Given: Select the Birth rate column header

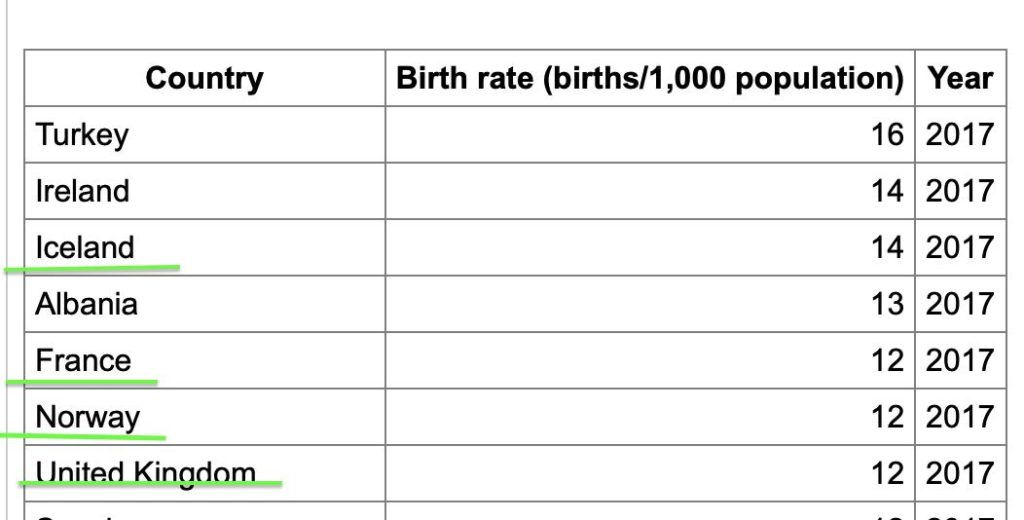Looking at the screenshot, I should [650, 78].
